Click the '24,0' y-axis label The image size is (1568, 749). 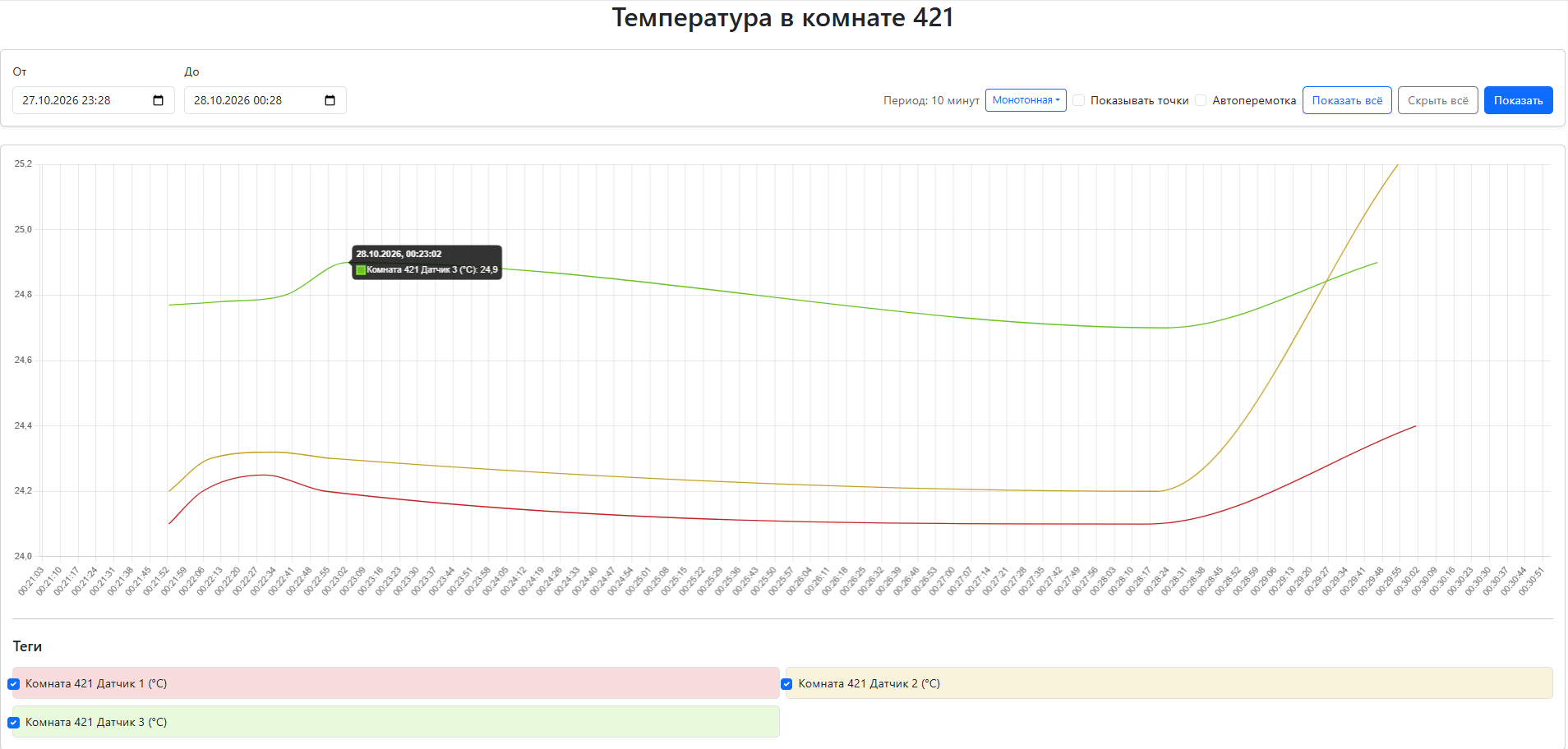[x=23, y=556]
